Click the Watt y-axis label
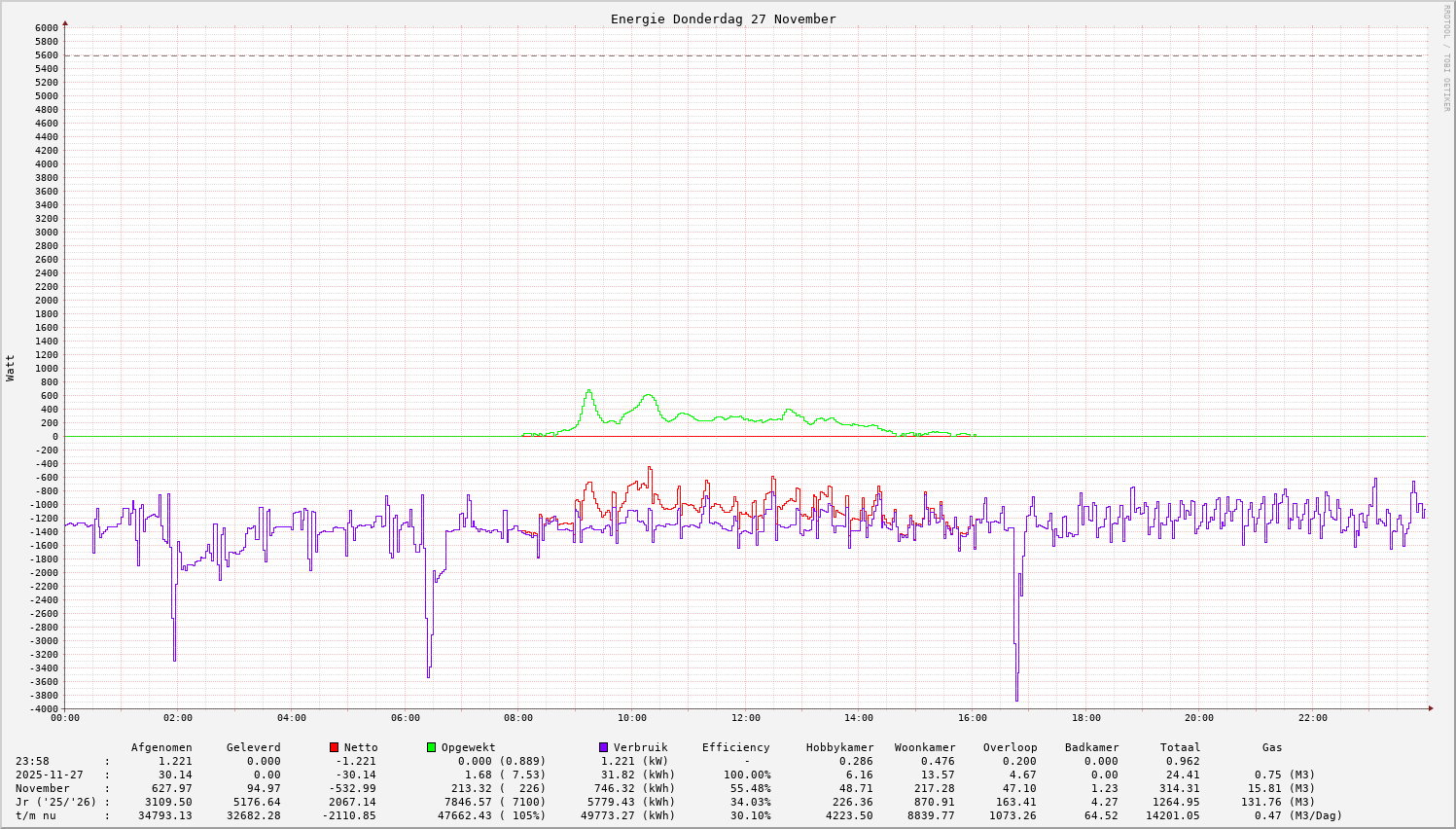Viewport: 1456px width, 829px height. click(11, 367)
